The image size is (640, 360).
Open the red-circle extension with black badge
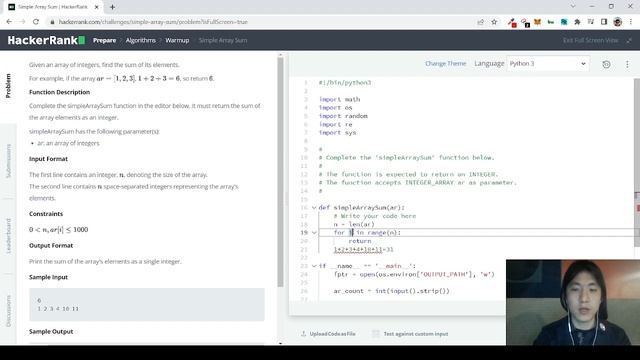525,22
